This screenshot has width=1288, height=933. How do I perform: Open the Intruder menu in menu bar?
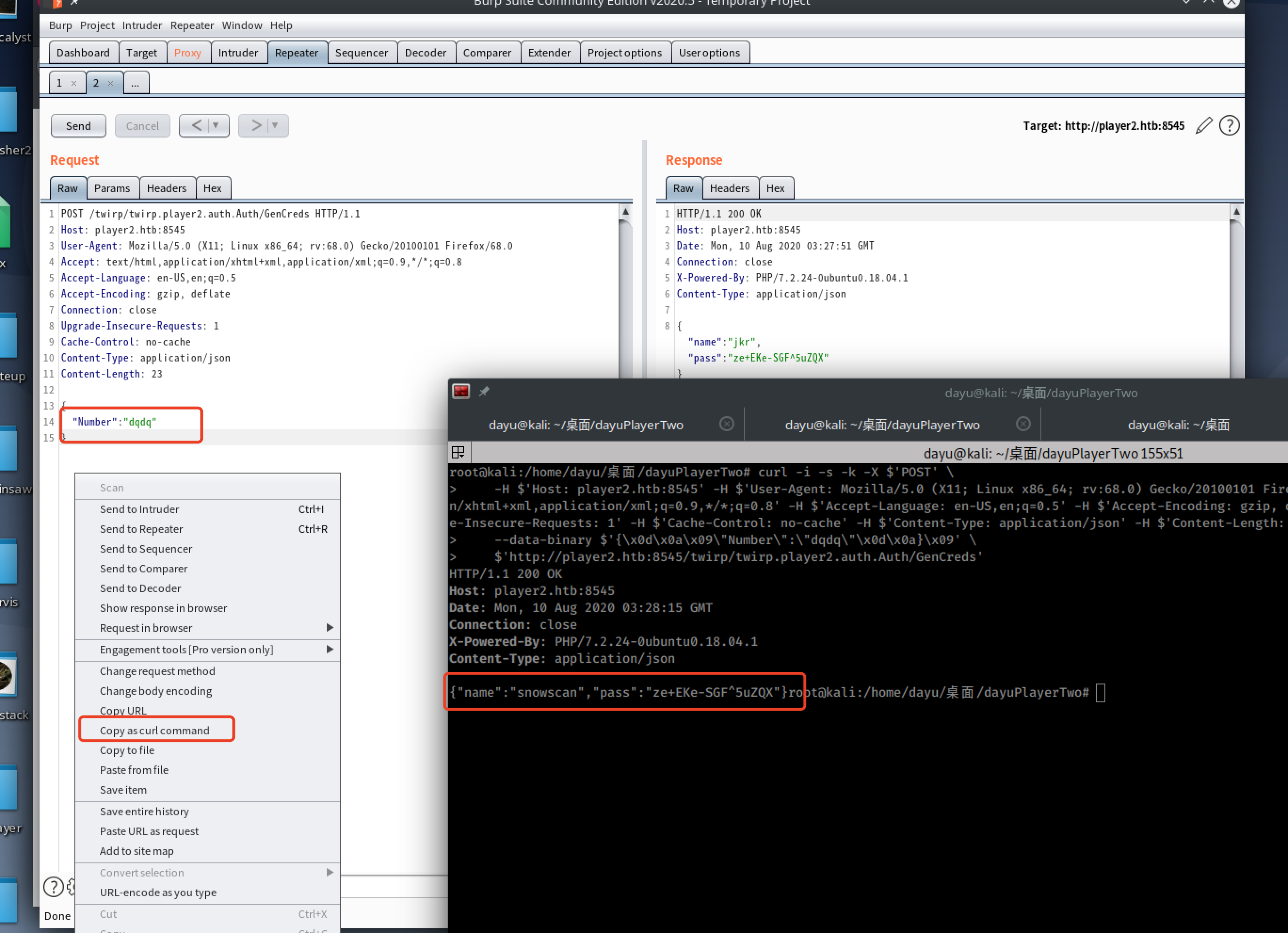click(x=142, y=25)
